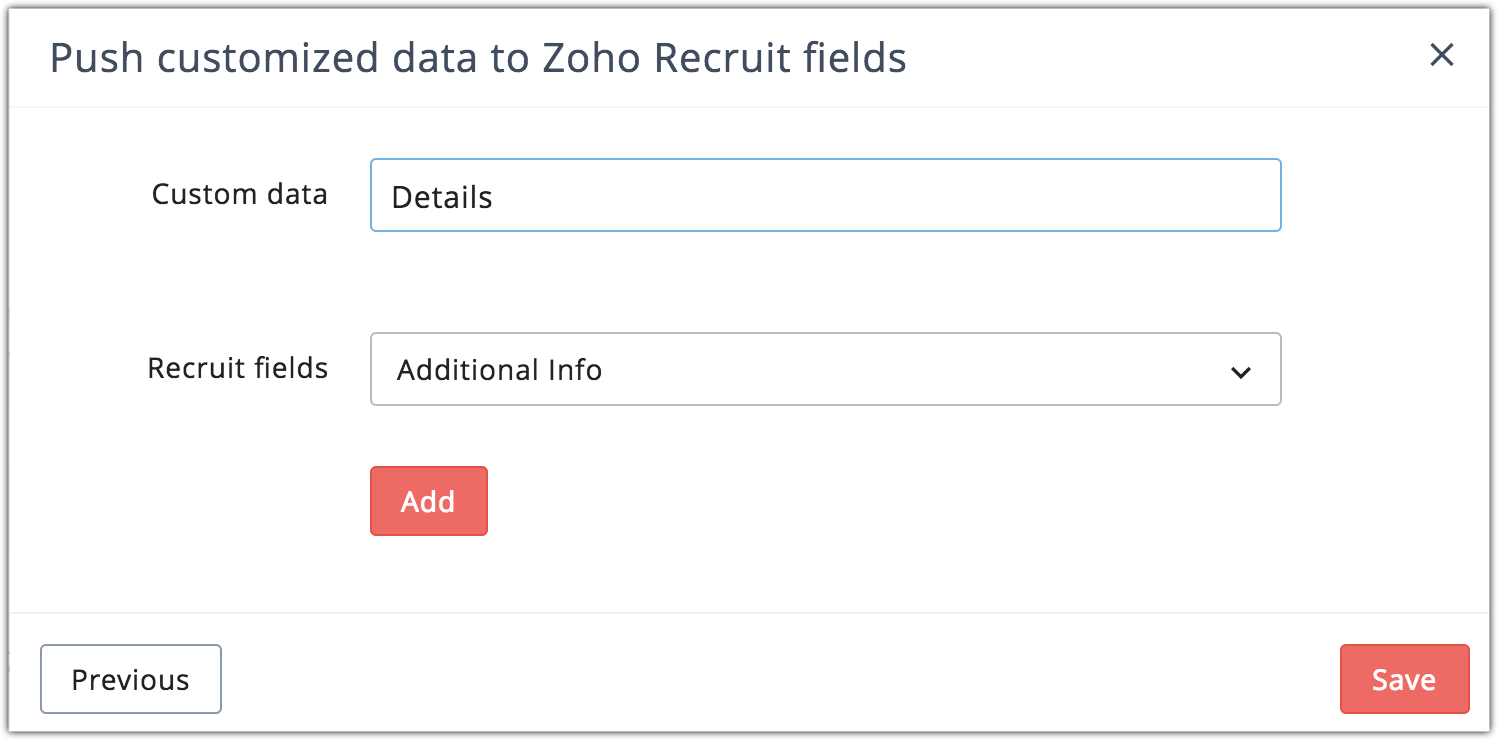Return to the previous step
The height and width of the screenshot is (740, 1498).
pyautogui.click(x=130, y=679)
